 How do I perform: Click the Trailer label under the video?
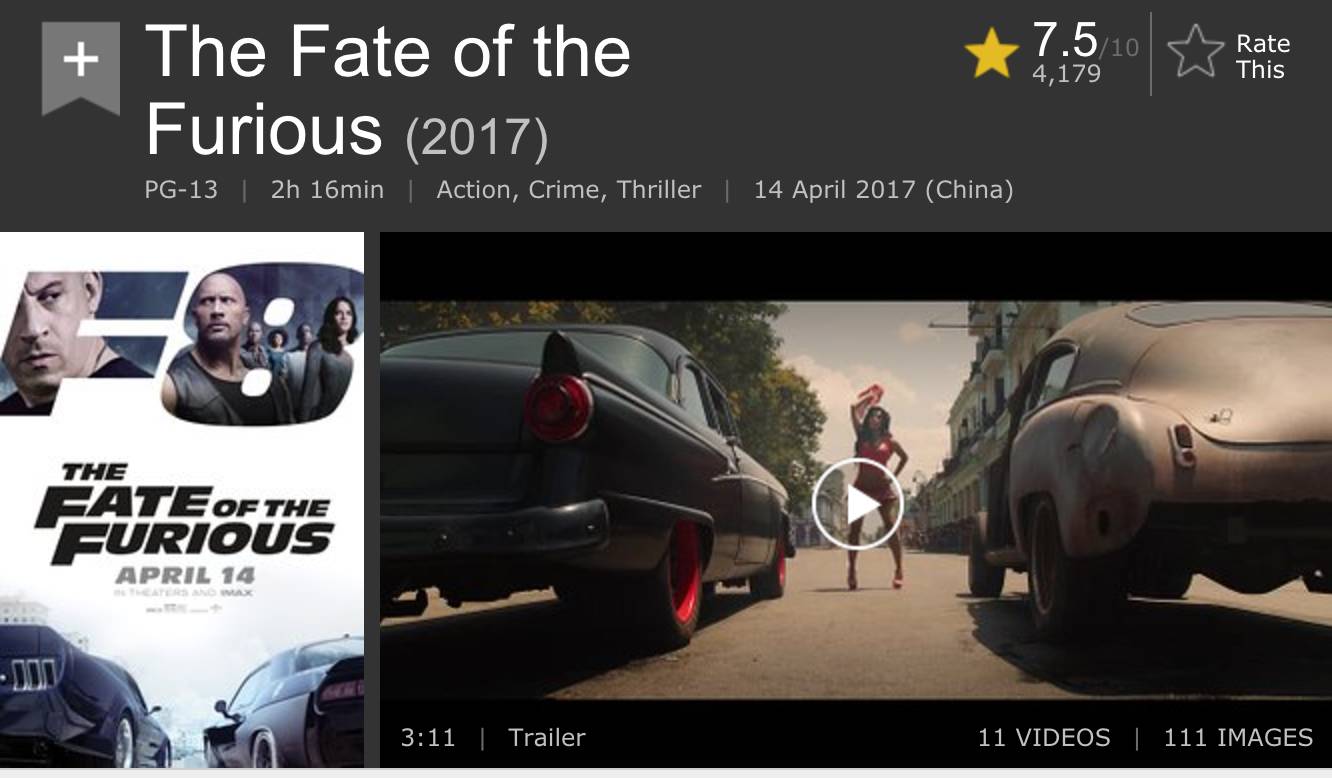point(547,738)
